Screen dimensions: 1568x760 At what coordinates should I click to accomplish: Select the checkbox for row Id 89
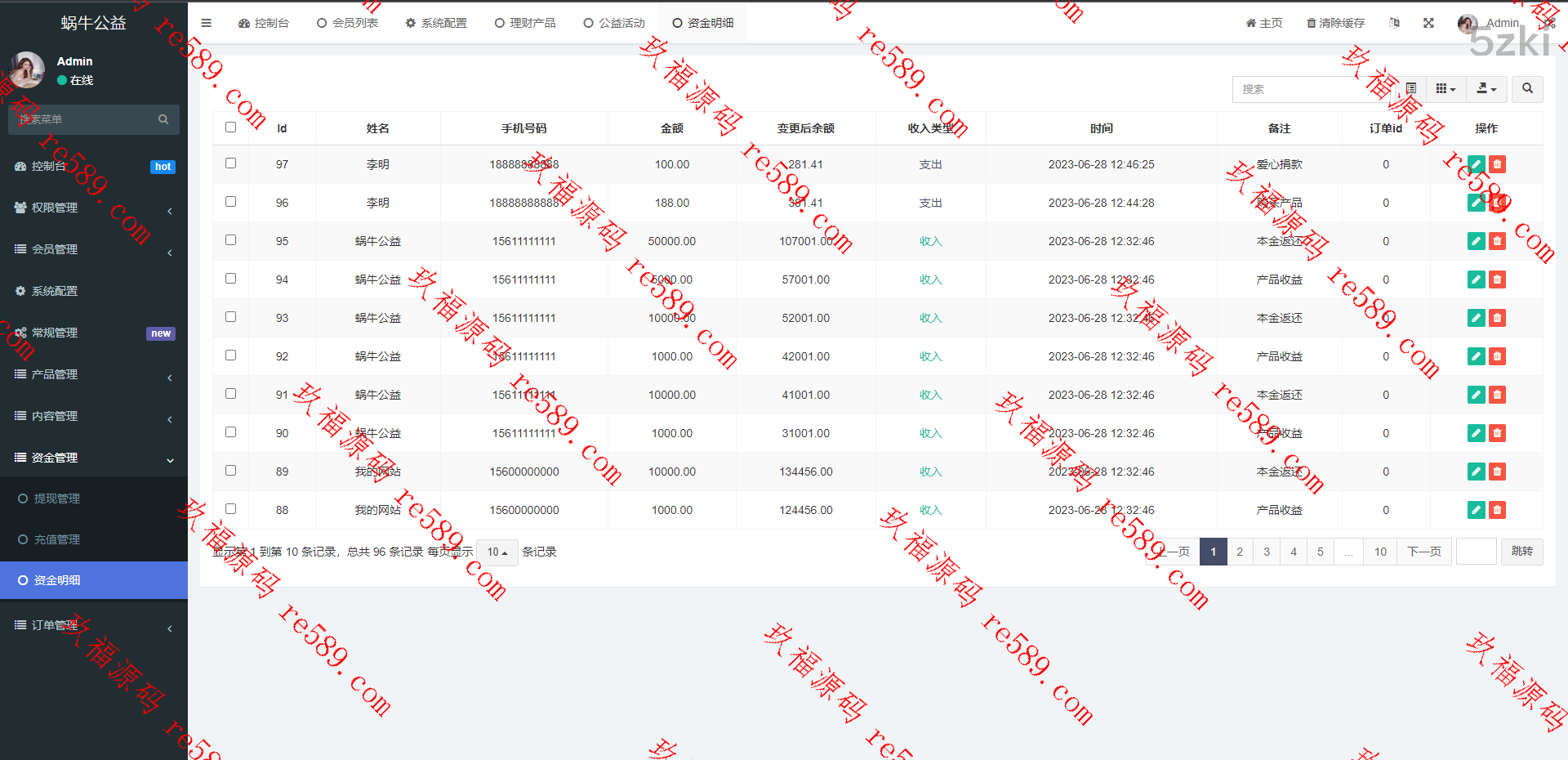(230, 471)
